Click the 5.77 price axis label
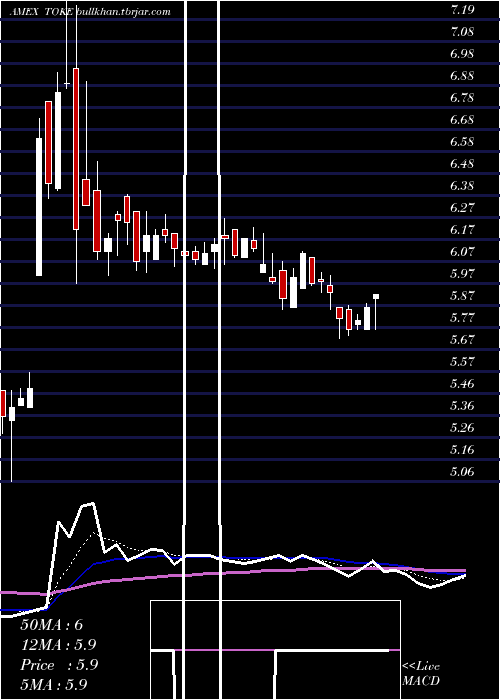500x700 pixels. 462,318
